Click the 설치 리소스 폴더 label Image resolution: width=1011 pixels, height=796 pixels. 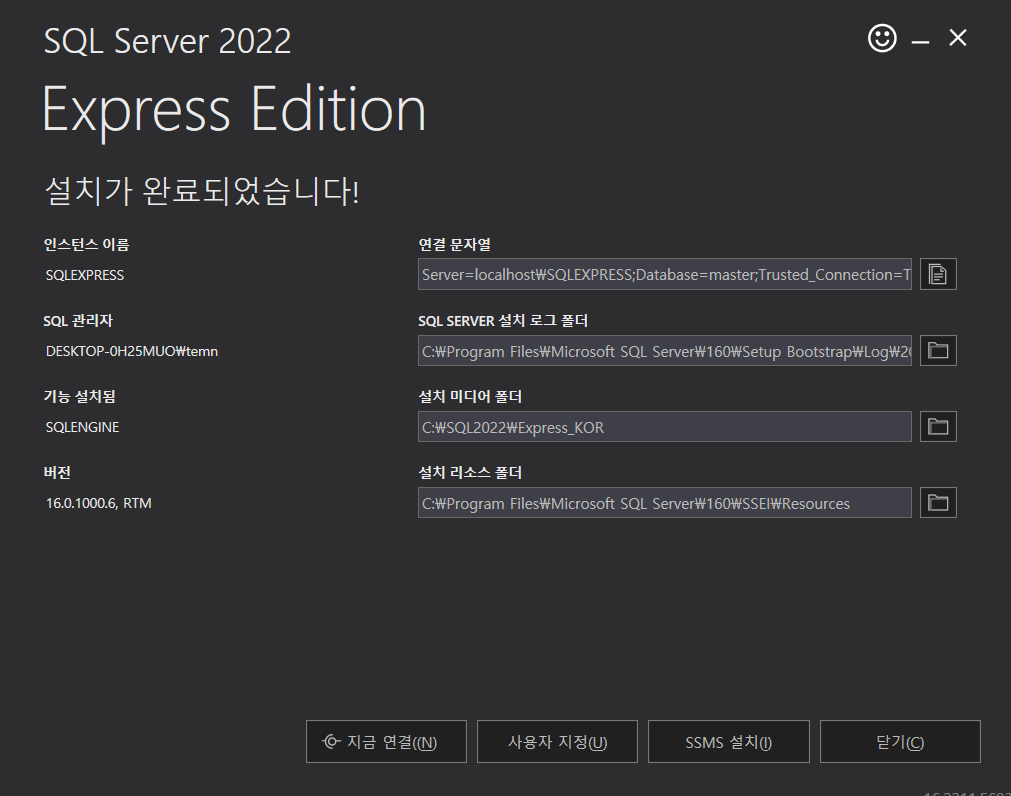[x=470, y=472]
